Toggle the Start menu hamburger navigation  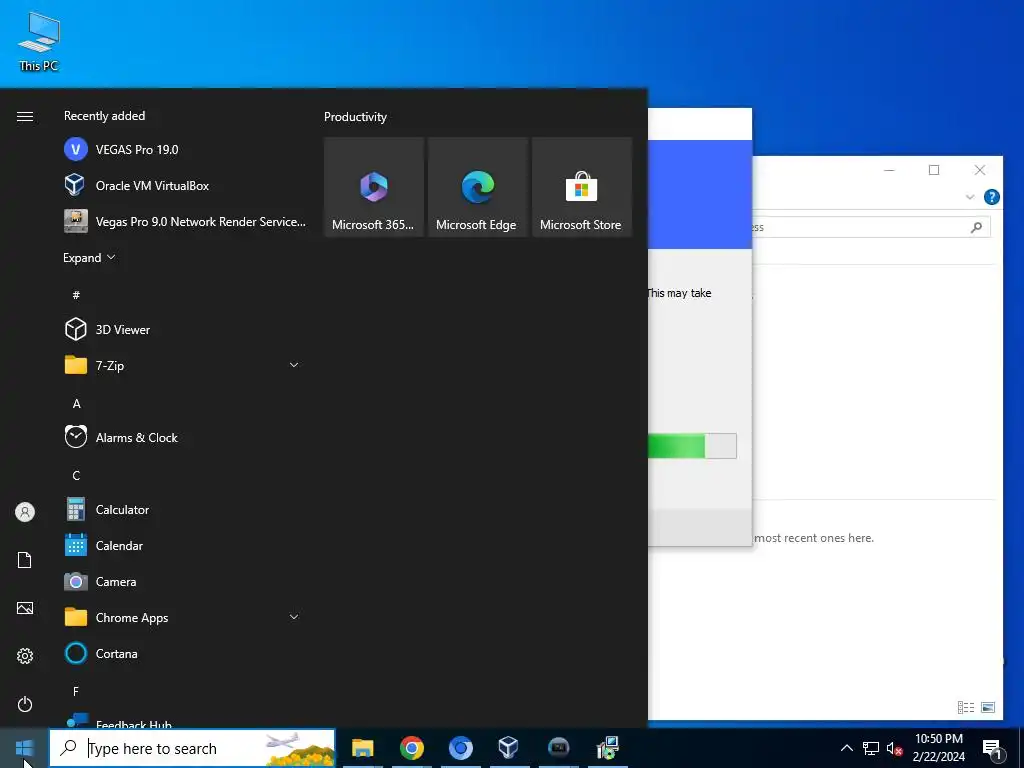coord(25,116)
